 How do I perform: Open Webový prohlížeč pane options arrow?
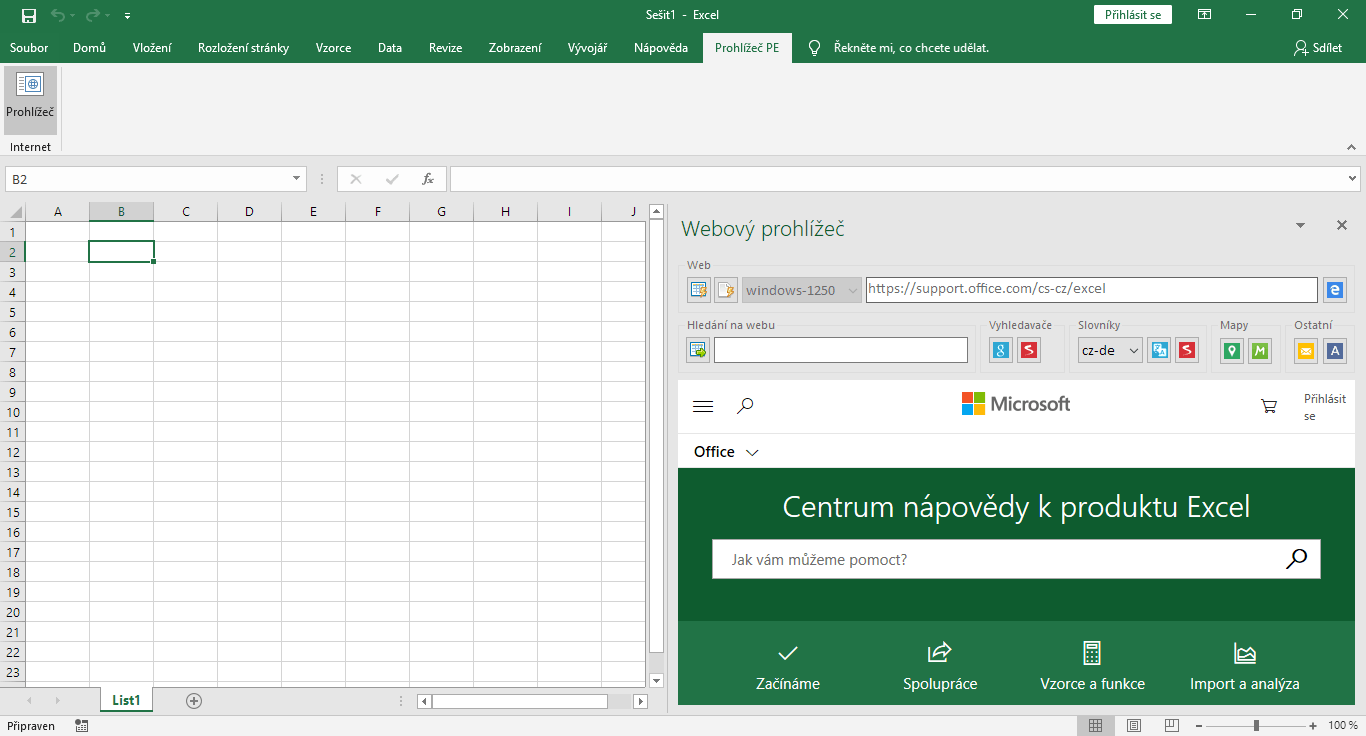[1300, 226]
